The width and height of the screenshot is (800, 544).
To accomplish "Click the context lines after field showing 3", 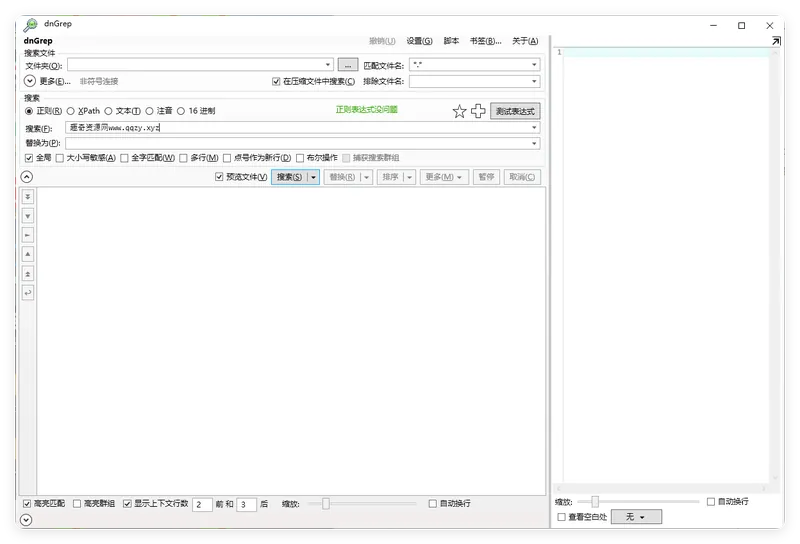I will click(246, 505).
